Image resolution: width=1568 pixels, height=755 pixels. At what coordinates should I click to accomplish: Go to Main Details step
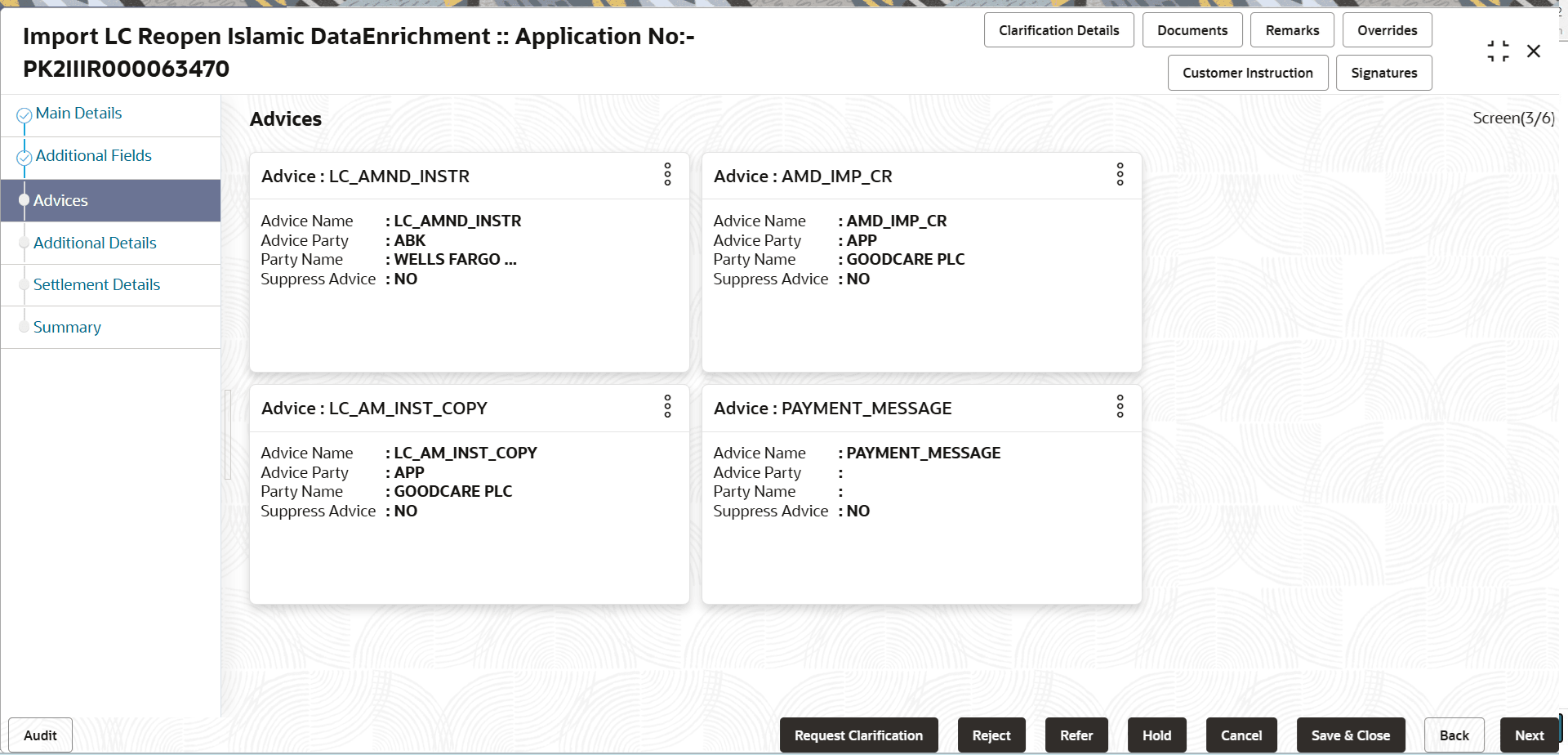[78, 114]
